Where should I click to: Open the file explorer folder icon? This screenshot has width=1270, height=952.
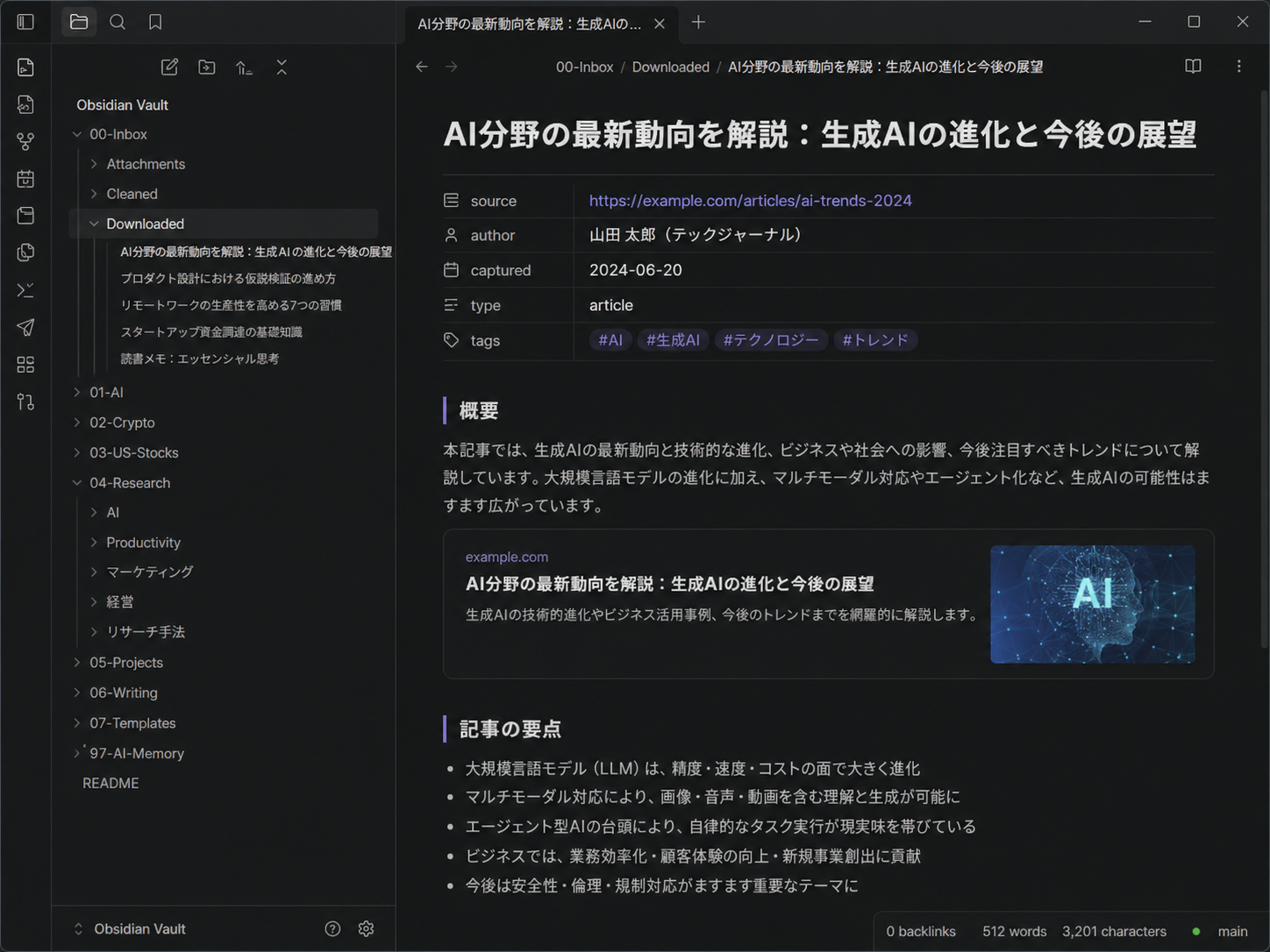tap(79, 22)
